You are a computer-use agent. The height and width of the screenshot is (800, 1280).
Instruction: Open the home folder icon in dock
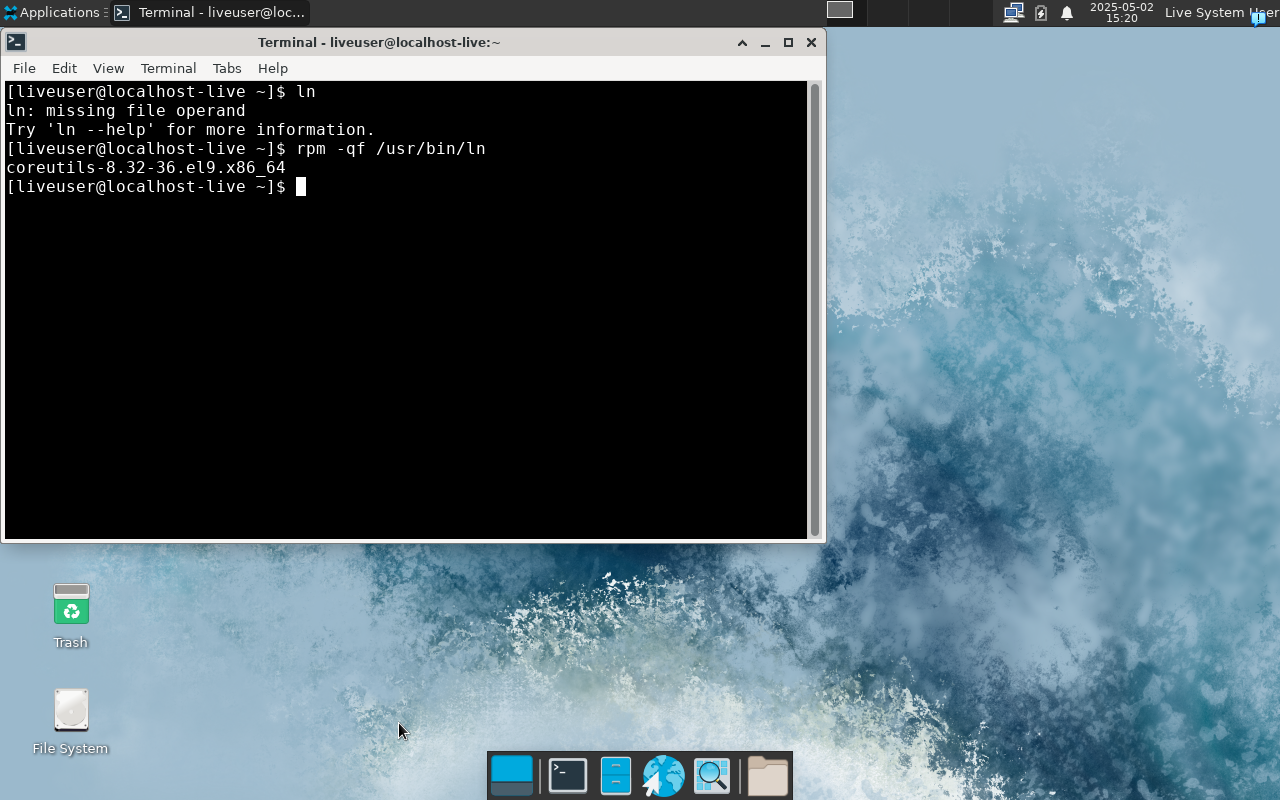(767, 776)
